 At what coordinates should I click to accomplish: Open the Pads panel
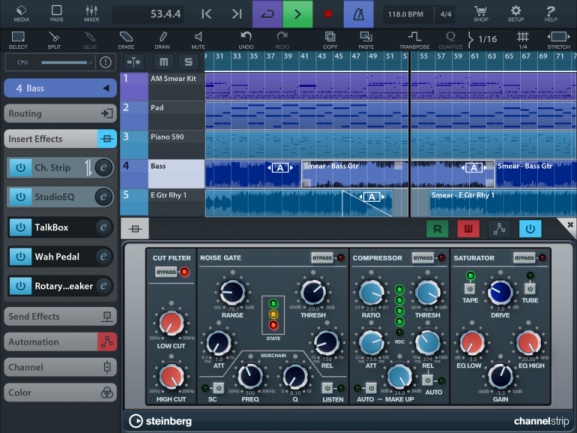(x=56, y=14)
